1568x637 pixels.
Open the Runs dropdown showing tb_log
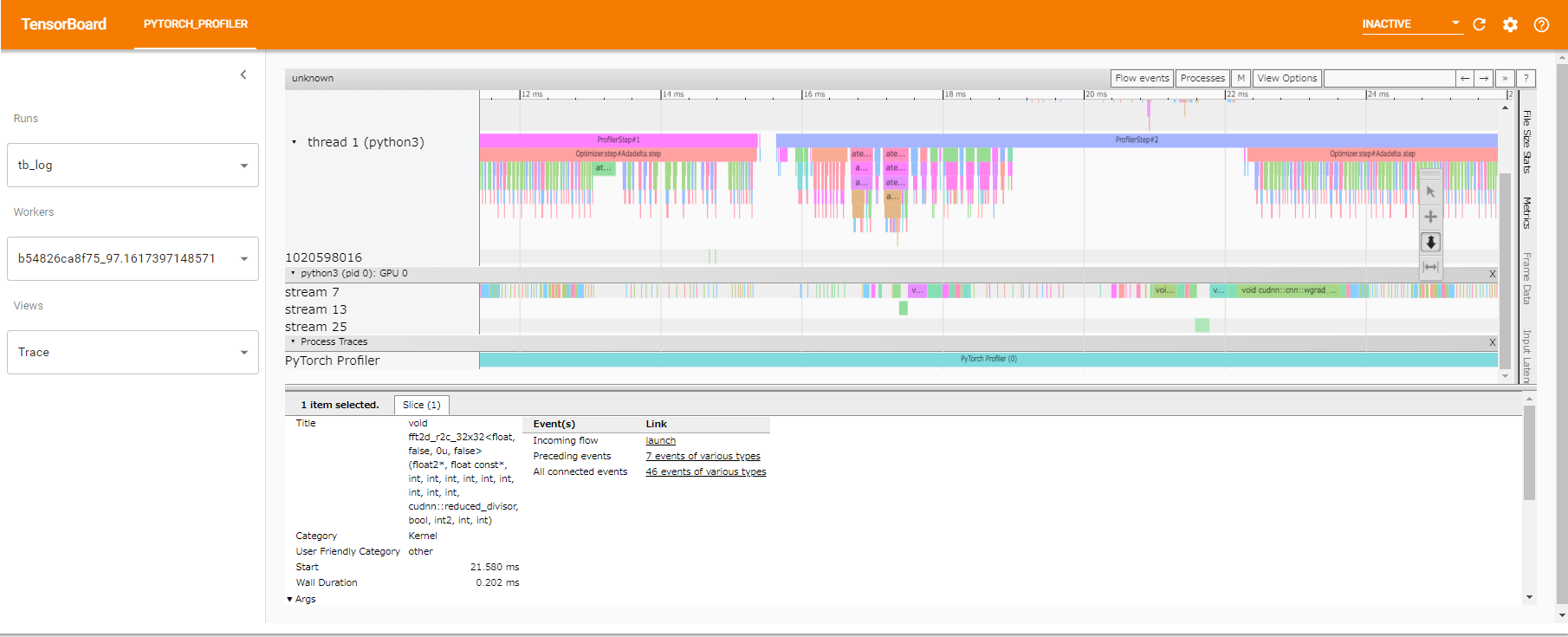point(133,165)
